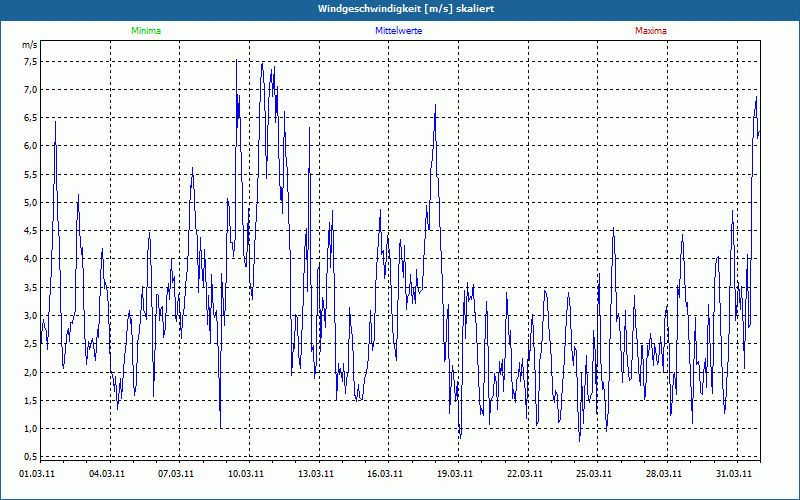This screenshot has width=800, height=500.
Task: Click the 2,5 y-axis value
Action: [x=31, y=343]
